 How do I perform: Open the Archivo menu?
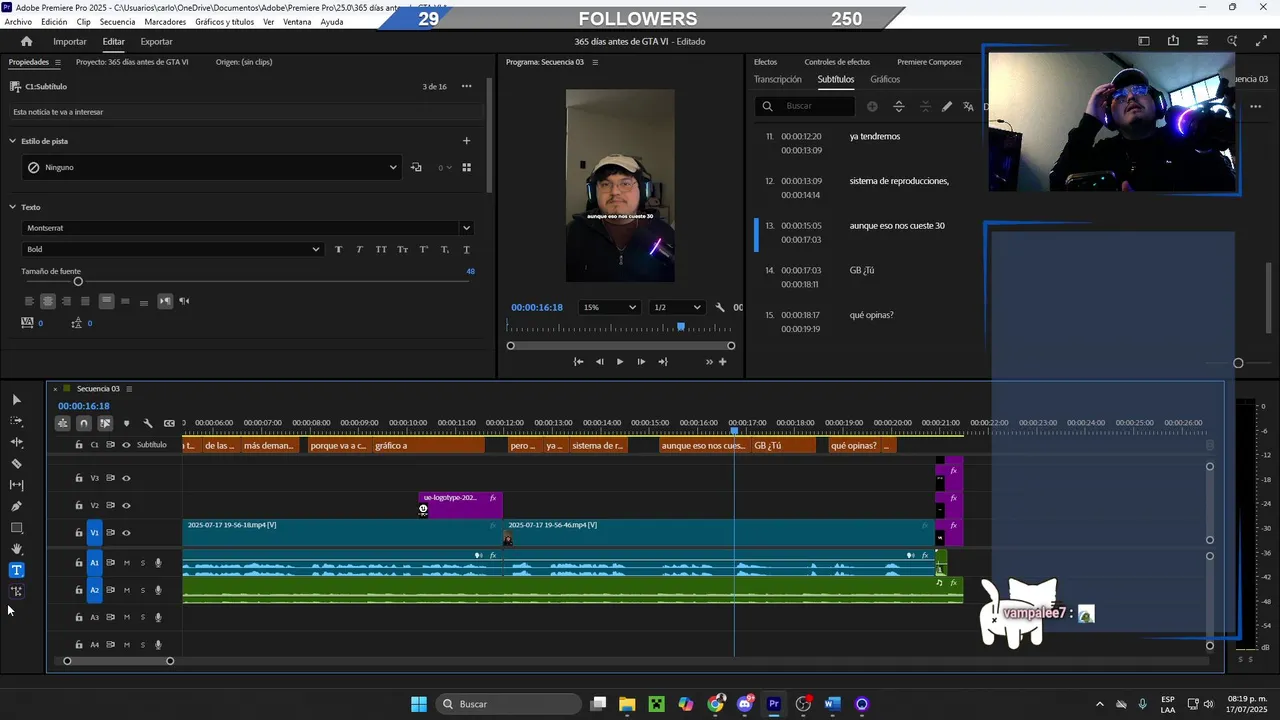click(x=18, y=22)
